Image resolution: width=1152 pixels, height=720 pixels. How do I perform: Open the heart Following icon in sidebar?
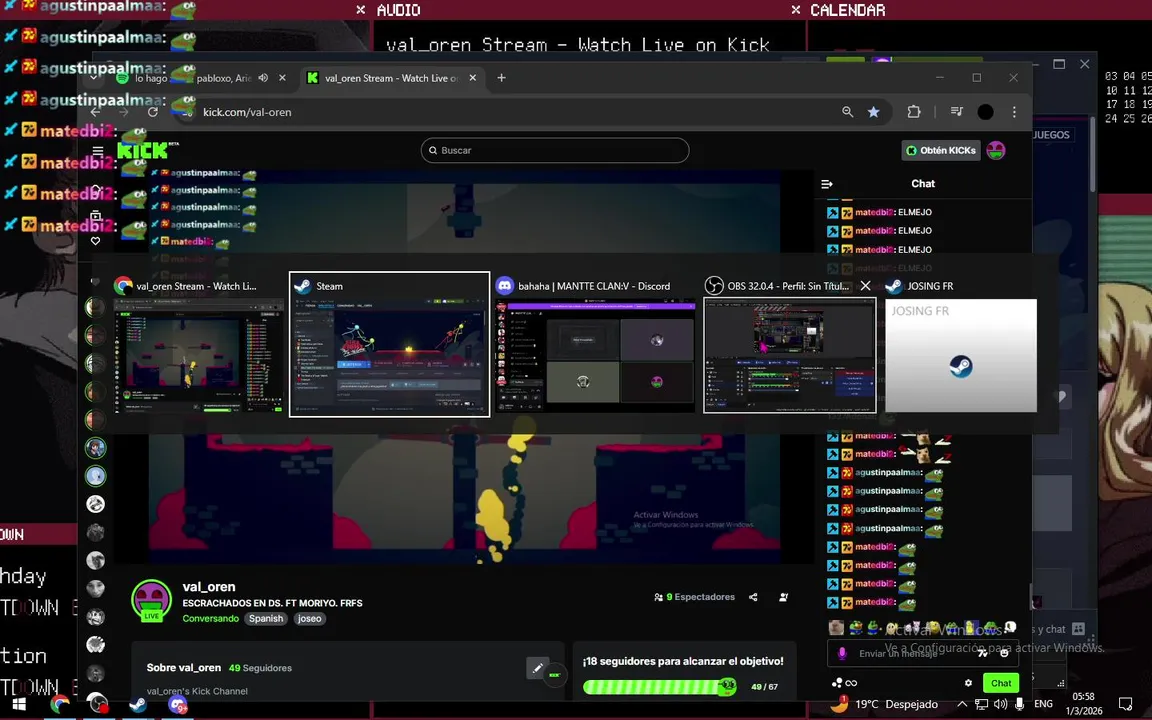point(95,241)
